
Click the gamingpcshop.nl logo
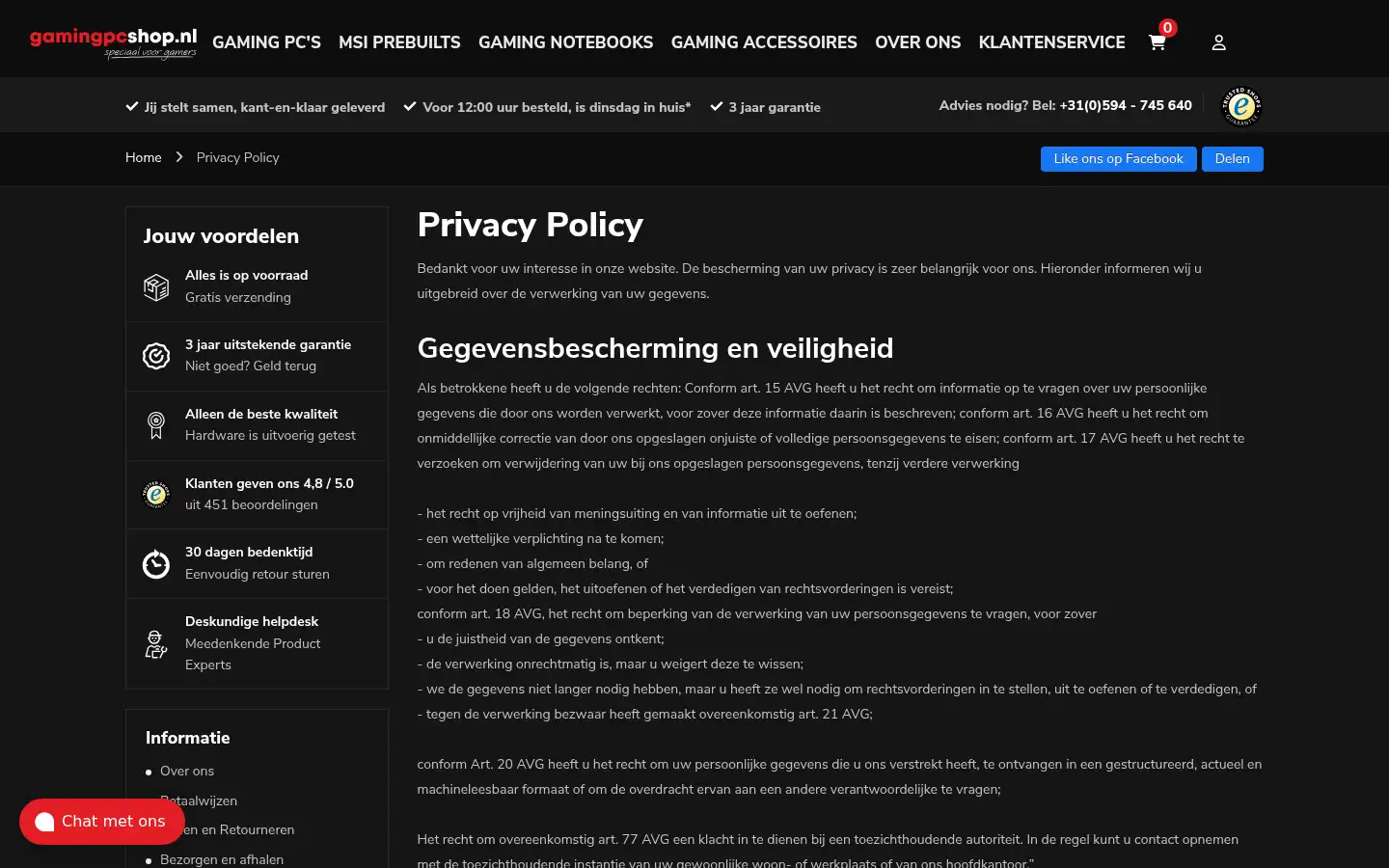(x=113, y=41)
